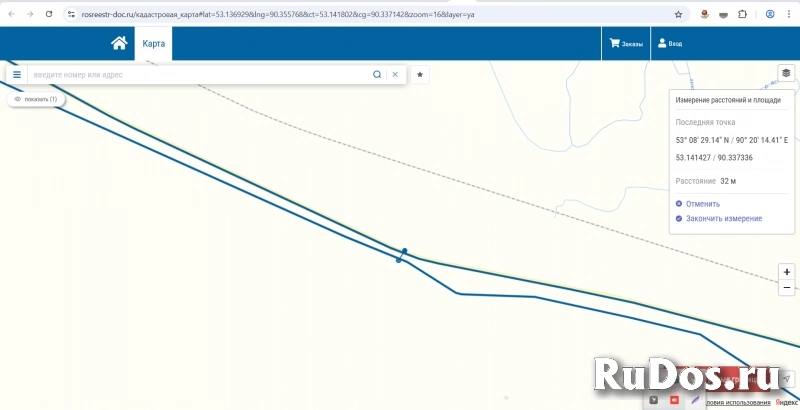Click the Вход login button

pos(669,44)
